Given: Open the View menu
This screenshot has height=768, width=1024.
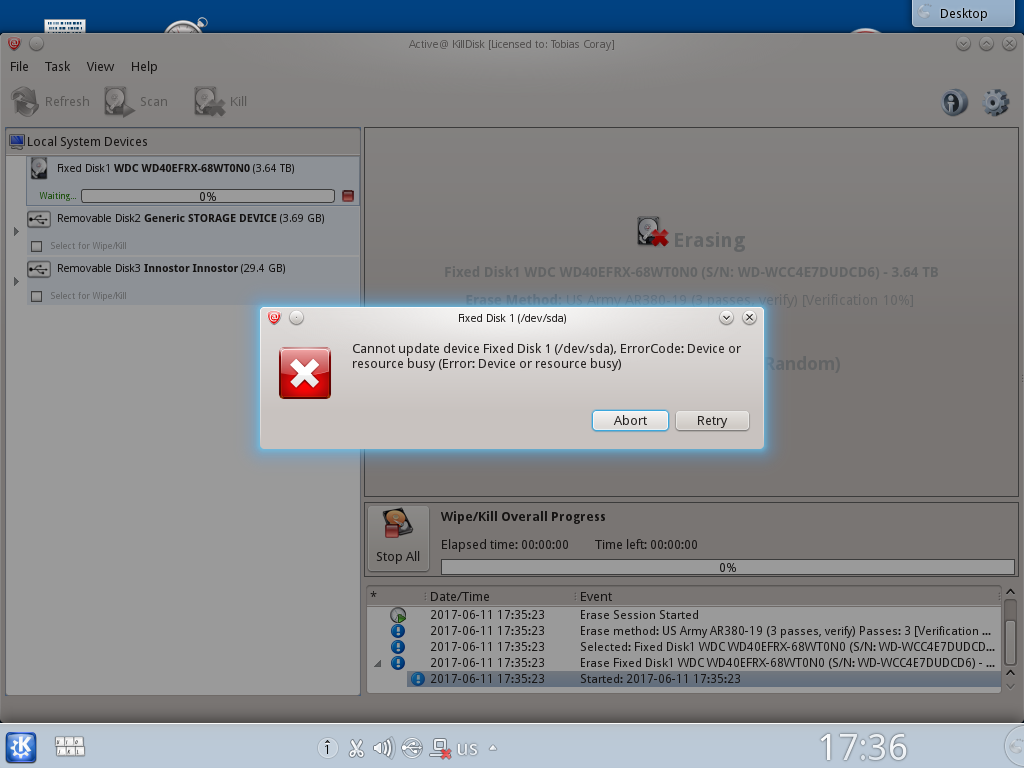Looking at the screenshot, I should pyautogui.click(x=100, y=67).
